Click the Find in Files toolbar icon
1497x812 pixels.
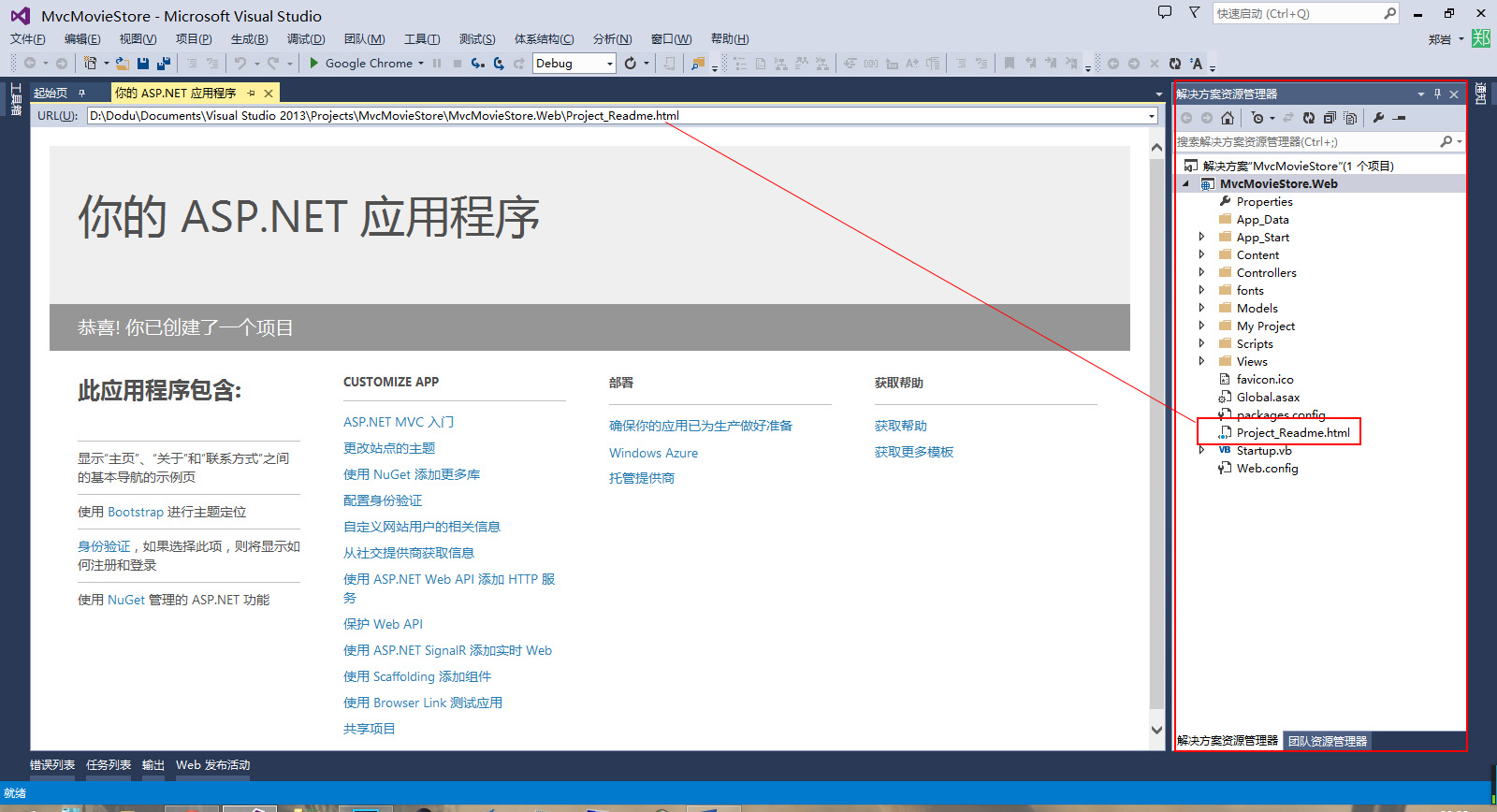(x=698, y=64)
